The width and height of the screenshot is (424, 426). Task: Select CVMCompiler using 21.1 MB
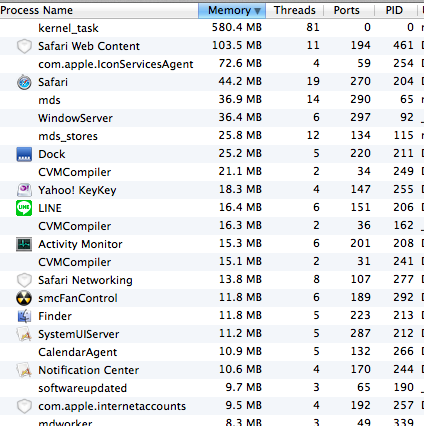click(x=75, y=172)
